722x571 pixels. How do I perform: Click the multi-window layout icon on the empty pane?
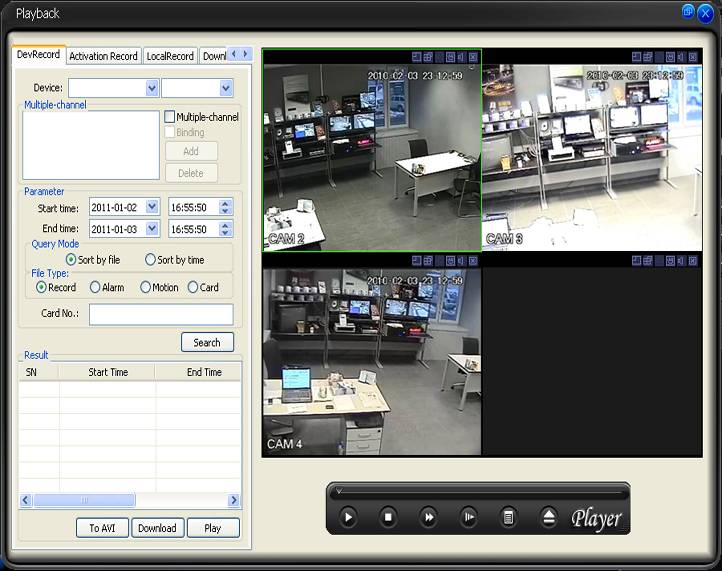click(x=648, y=261)
